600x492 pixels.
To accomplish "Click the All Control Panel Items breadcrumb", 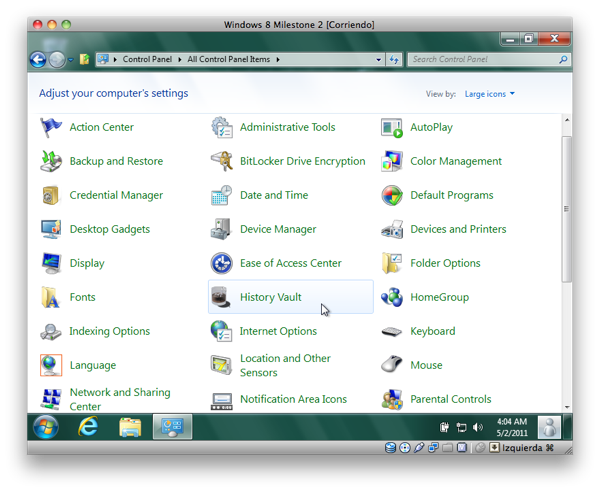I will (x=228, y=59).
